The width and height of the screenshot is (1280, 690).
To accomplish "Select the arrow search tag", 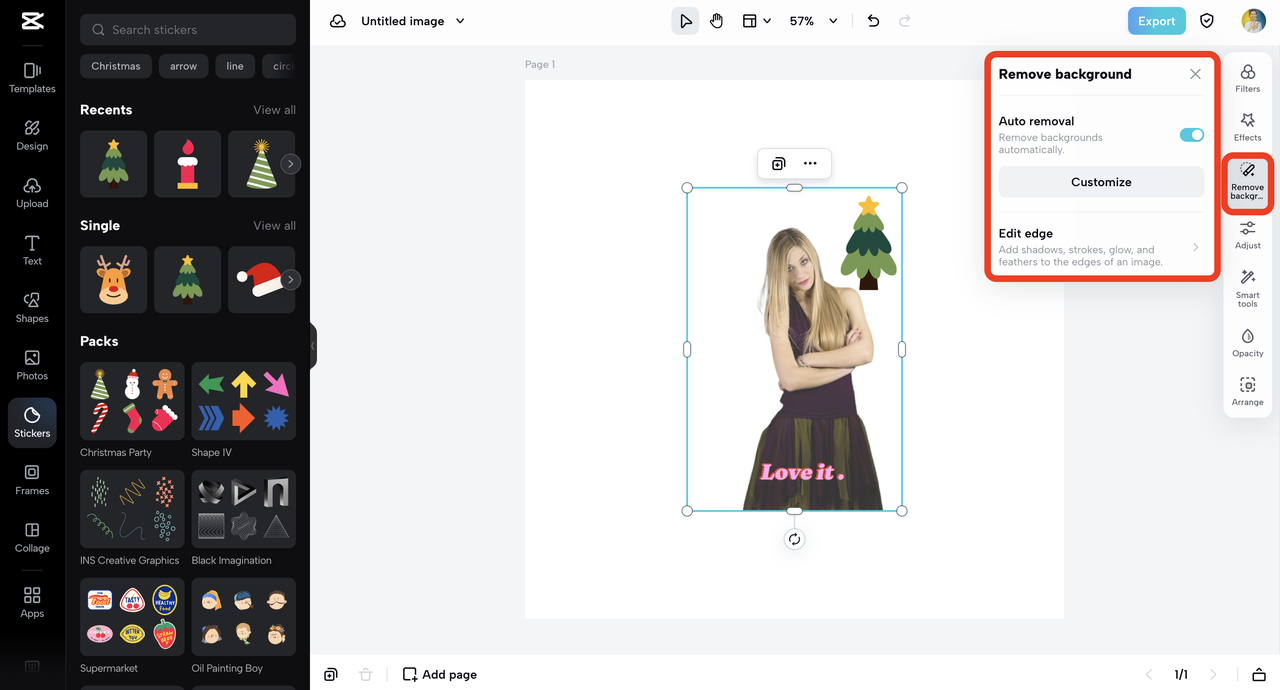I will coord(183,66).
